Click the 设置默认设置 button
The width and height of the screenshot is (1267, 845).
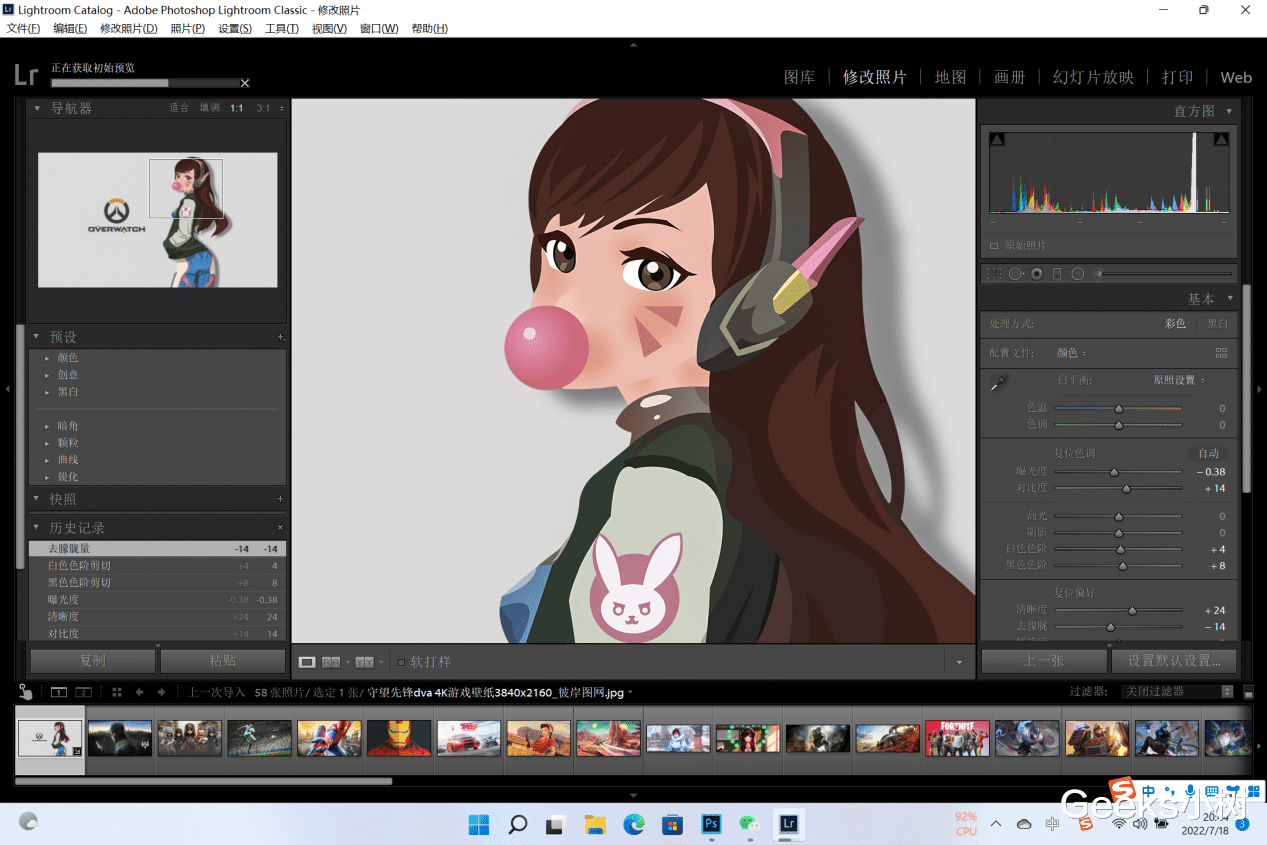(x=1174, y=661)
